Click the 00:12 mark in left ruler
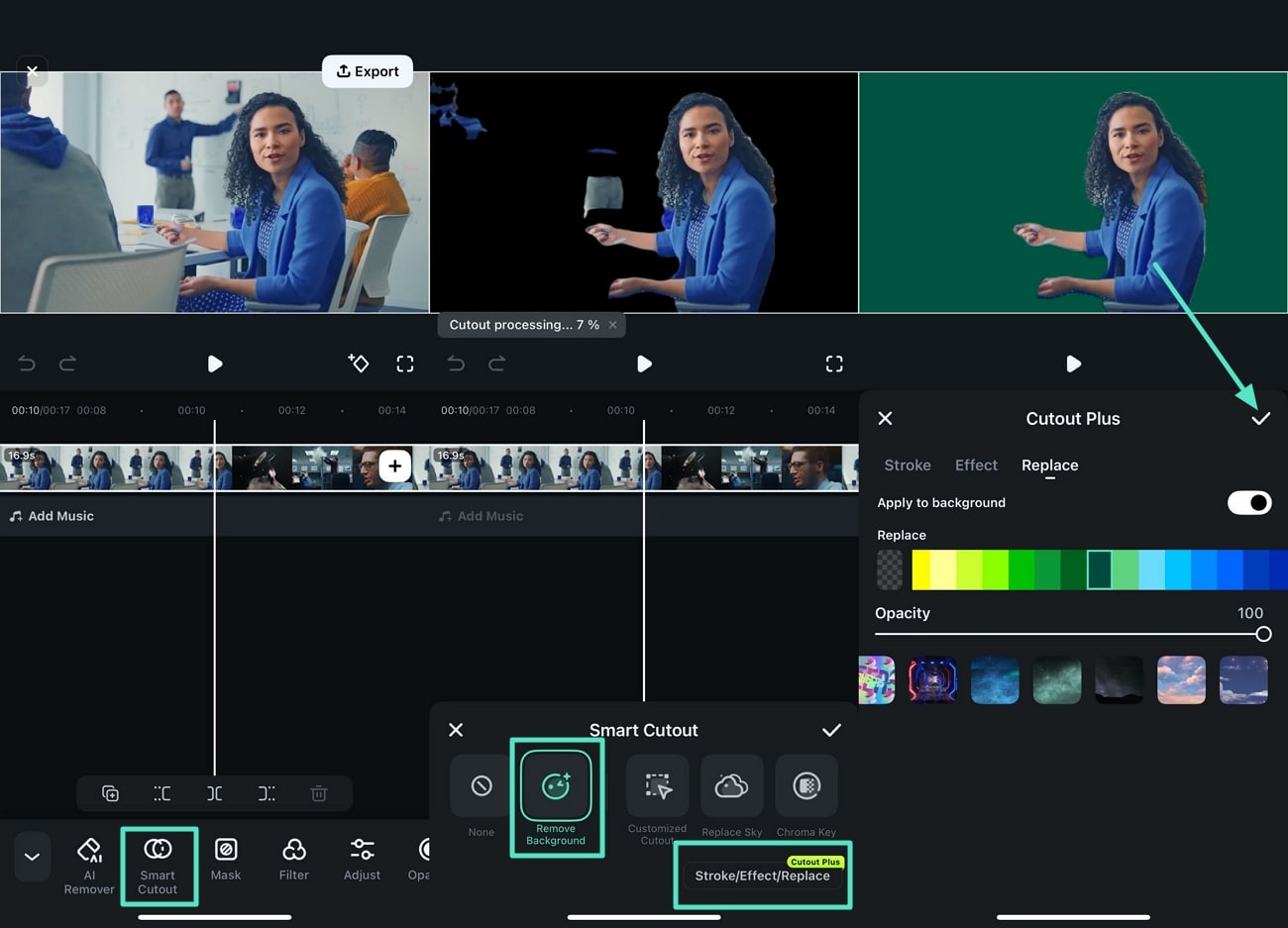 292,410
